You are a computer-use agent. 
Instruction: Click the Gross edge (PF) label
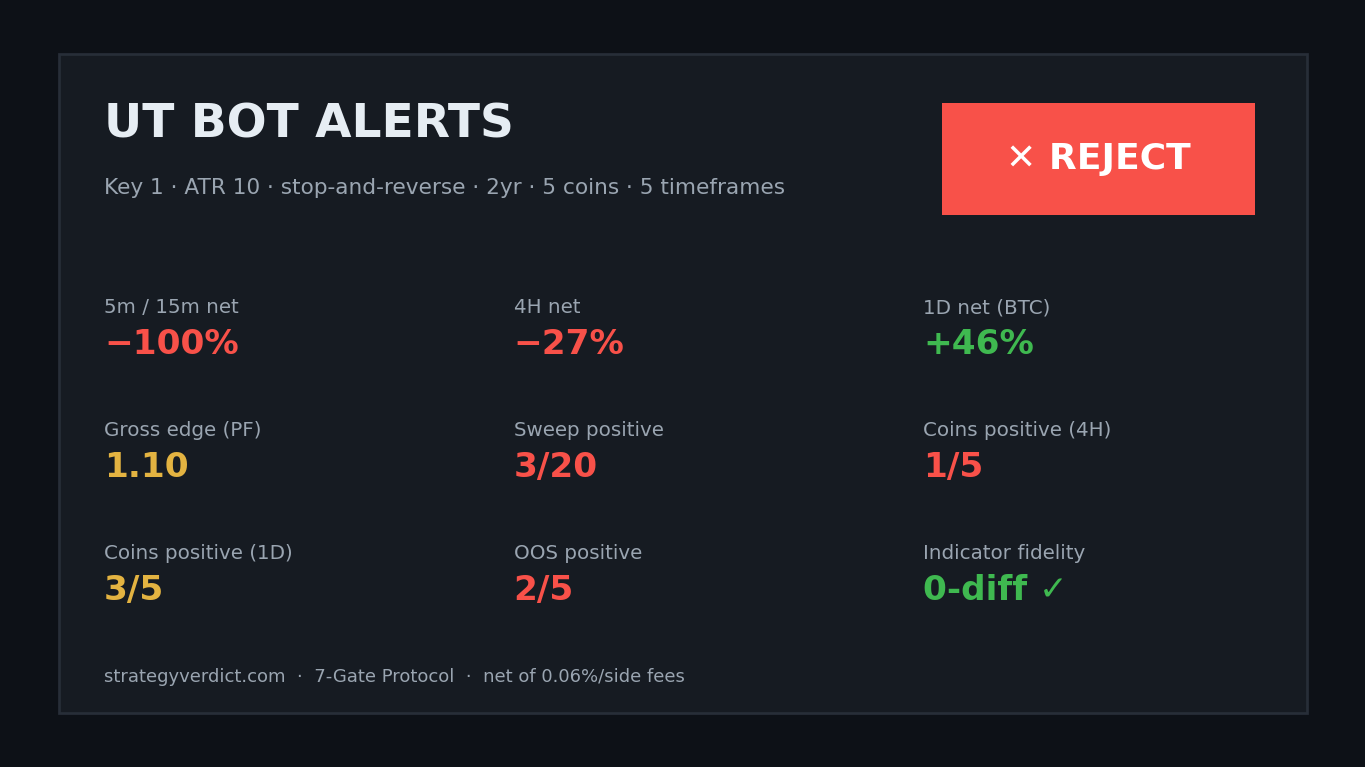[x=182, y=431]
